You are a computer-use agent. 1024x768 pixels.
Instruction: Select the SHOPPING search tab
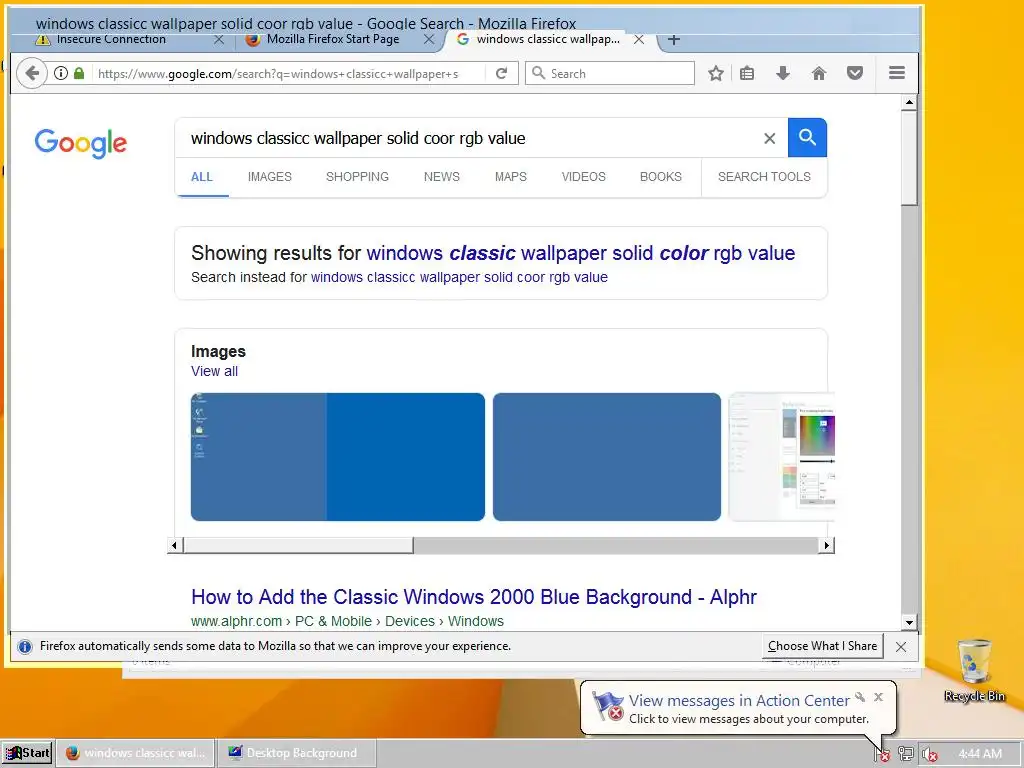[357, 177]
